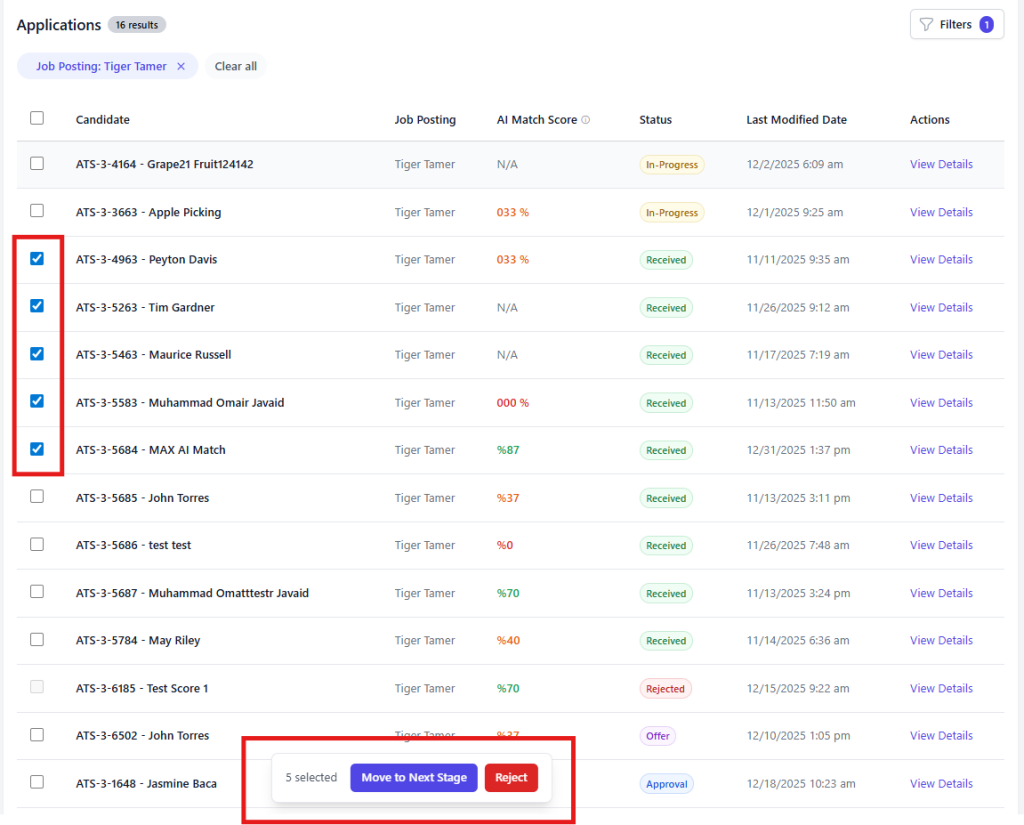Open View Details for Grape21 Fruit124142
1024x825 pixels.
(941, 165)
